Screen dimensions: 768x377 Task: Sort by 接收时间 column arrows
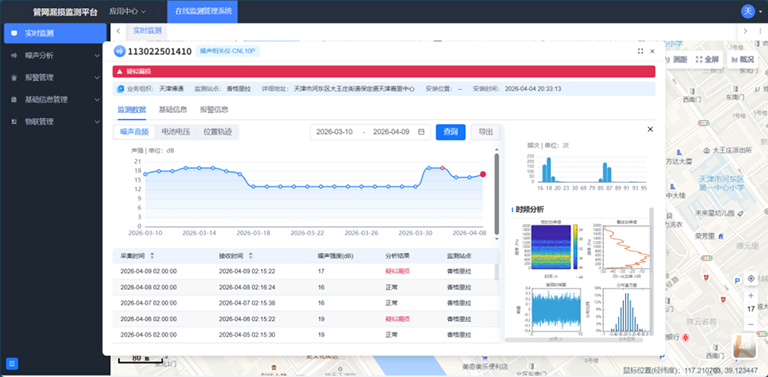pos(251,256)
